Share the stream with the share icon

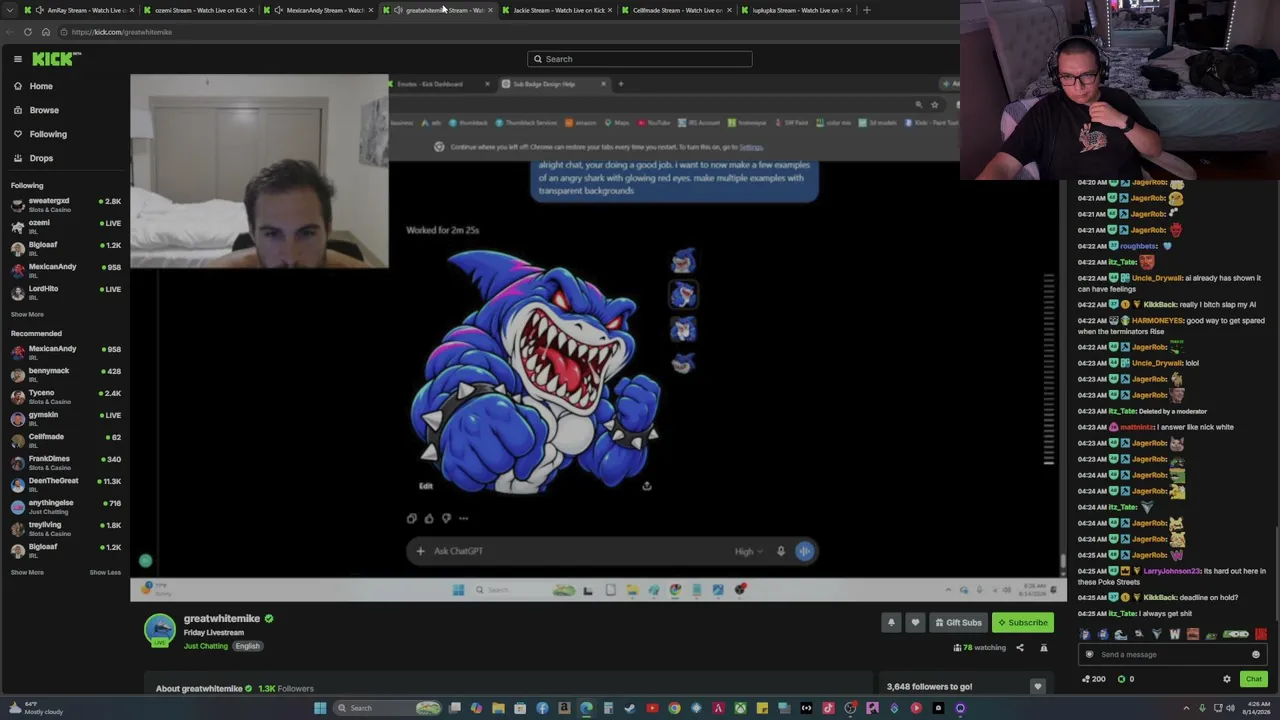click(1020, 648)
